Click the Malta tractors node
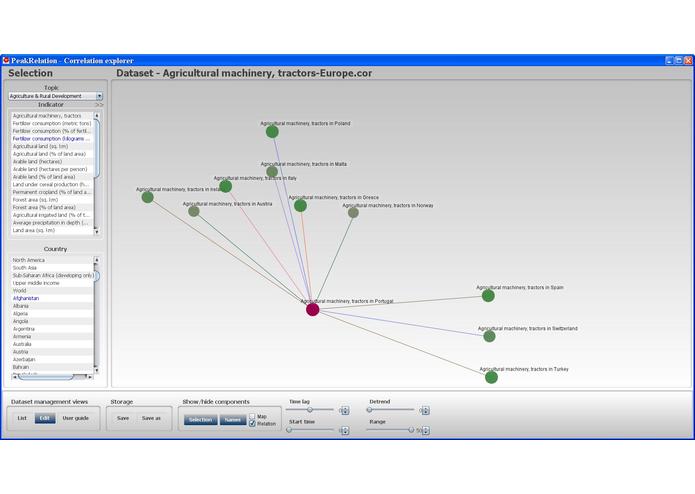Screen dimensions: 695x494 pos(272,171)
